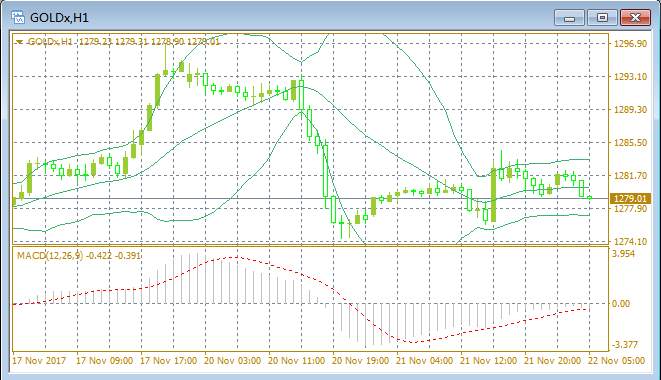Click the small triangle before the GOLDx,H1 label
This screenshot has height=380, width=661.
coord(19,42)
